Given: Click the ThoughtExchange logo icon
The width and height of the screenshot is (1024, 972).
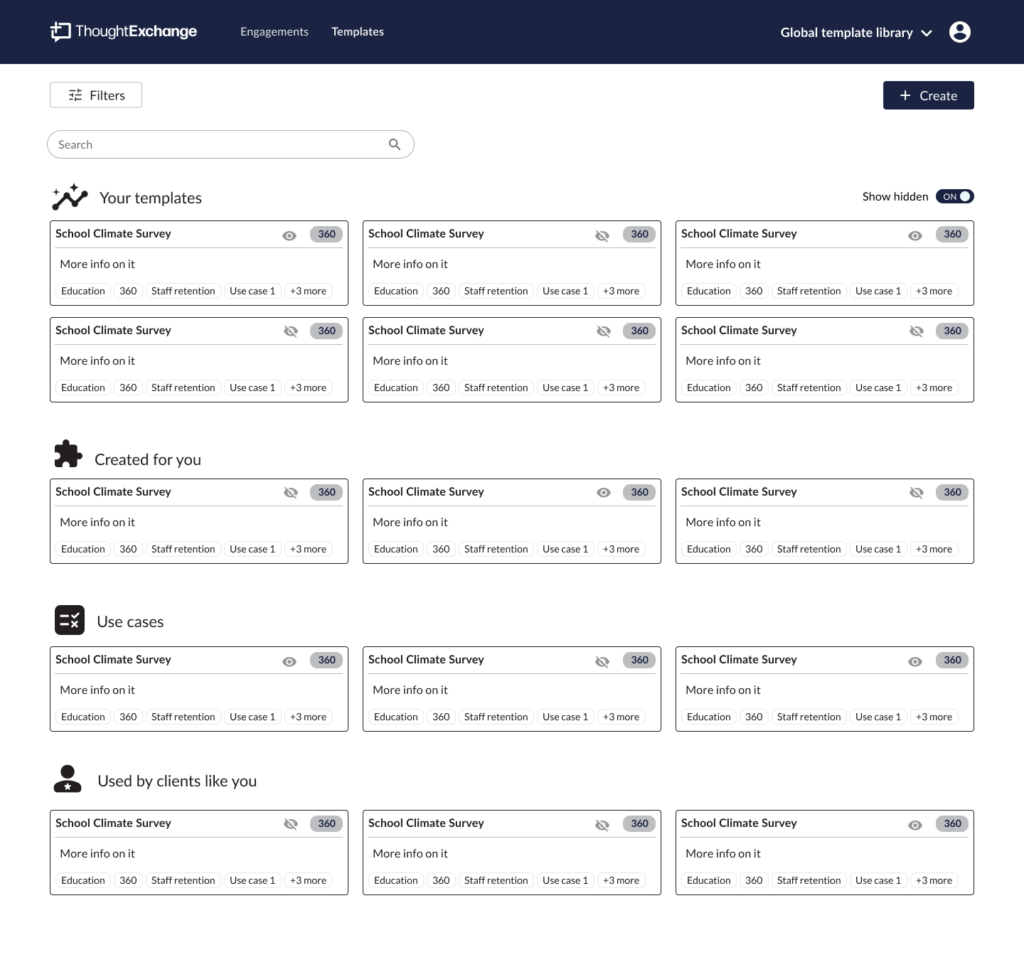Looking at the screenshot, I should (61, 31).
